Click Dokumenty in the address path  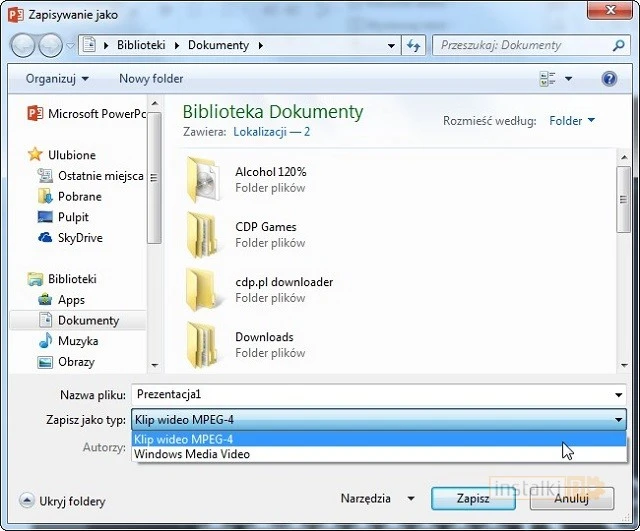click(218, 45)
